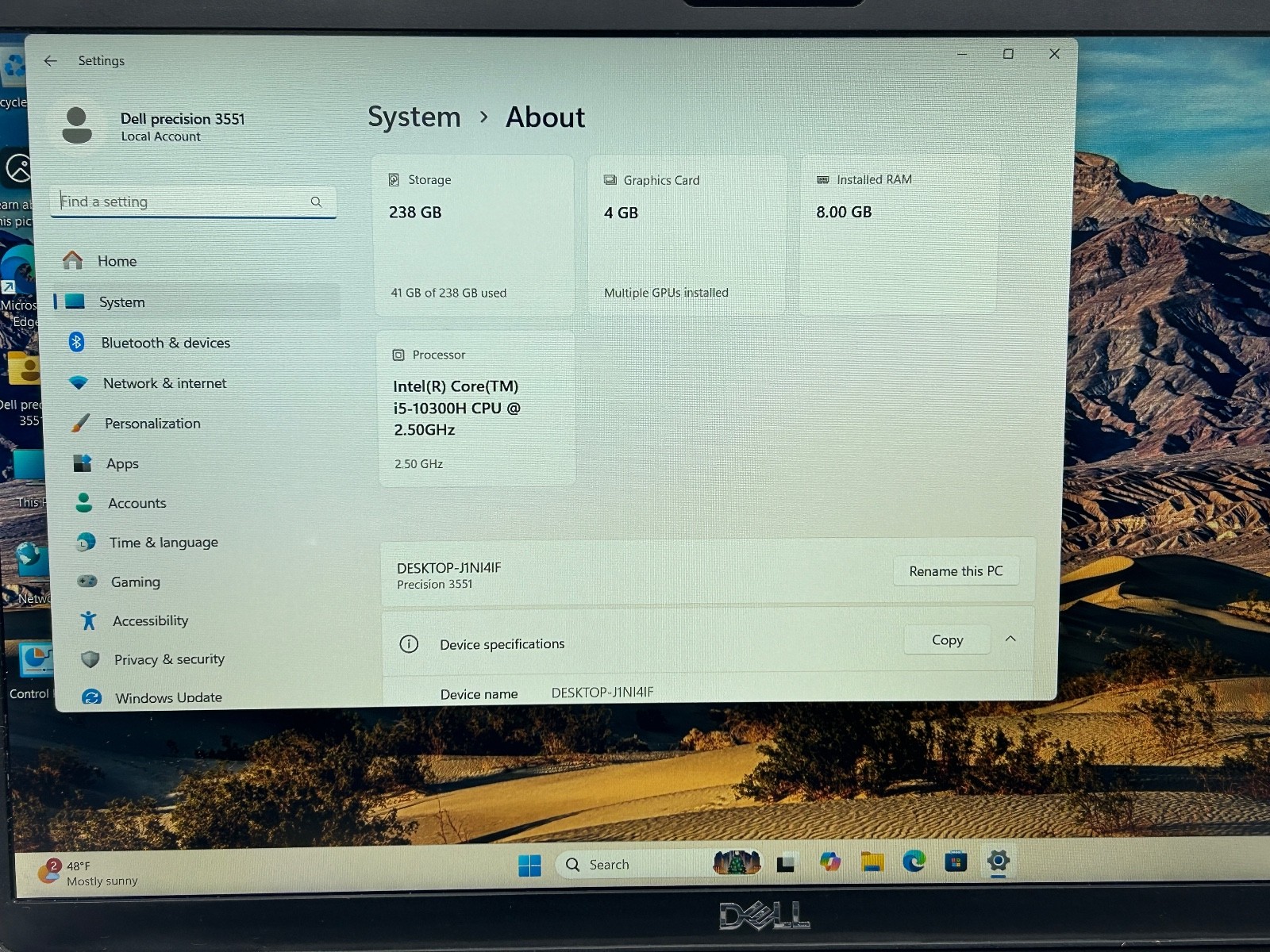Open the Storage card showing 238 GB

coord(474,236)
